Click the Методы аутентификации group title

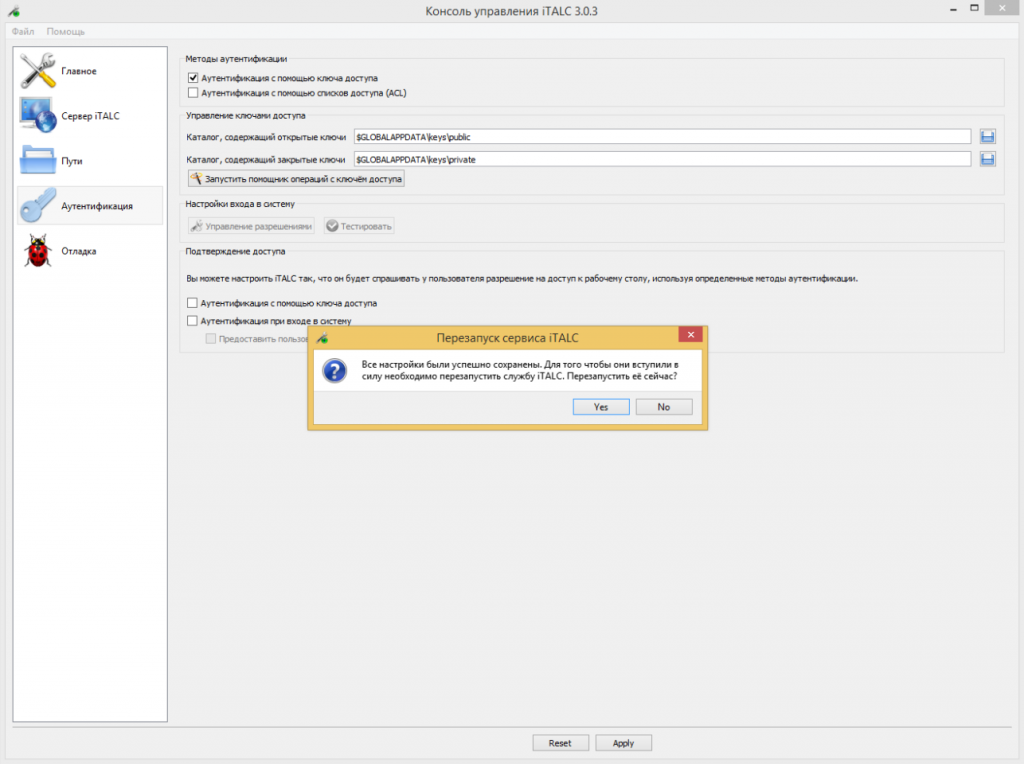click(236, 59)
